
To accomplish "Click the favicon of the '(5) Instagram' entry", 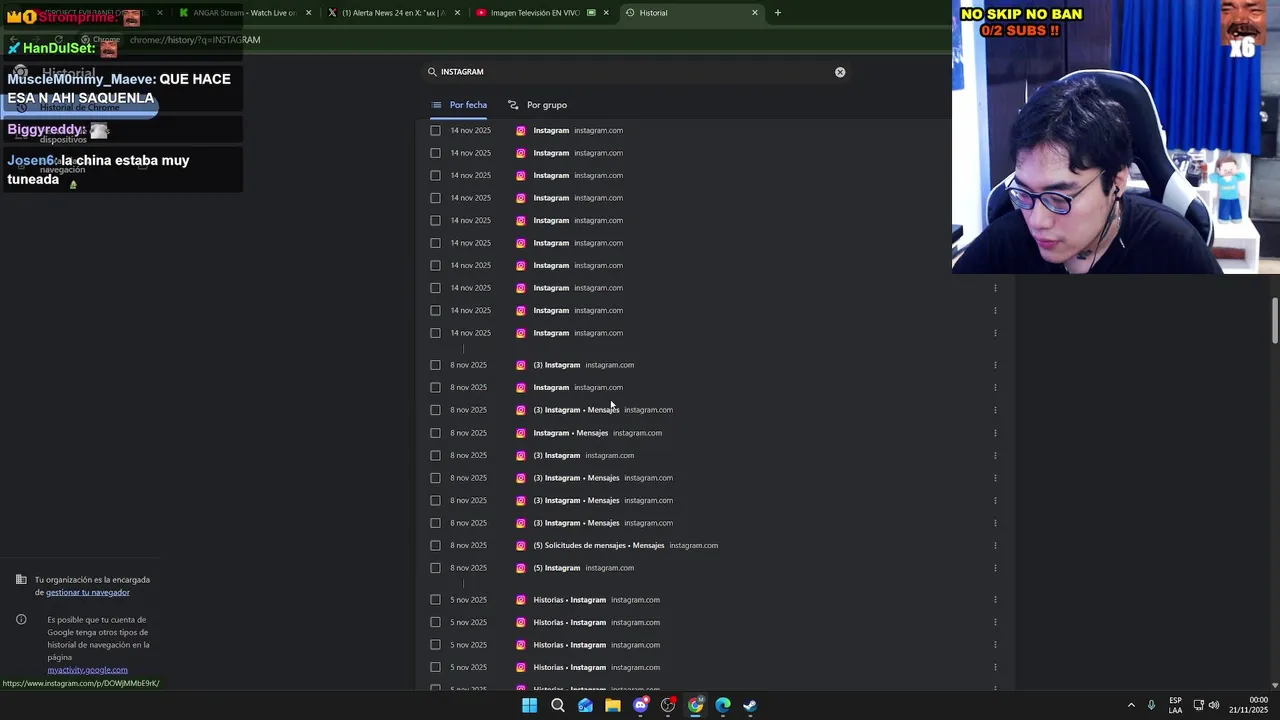I will coord(521,568).
